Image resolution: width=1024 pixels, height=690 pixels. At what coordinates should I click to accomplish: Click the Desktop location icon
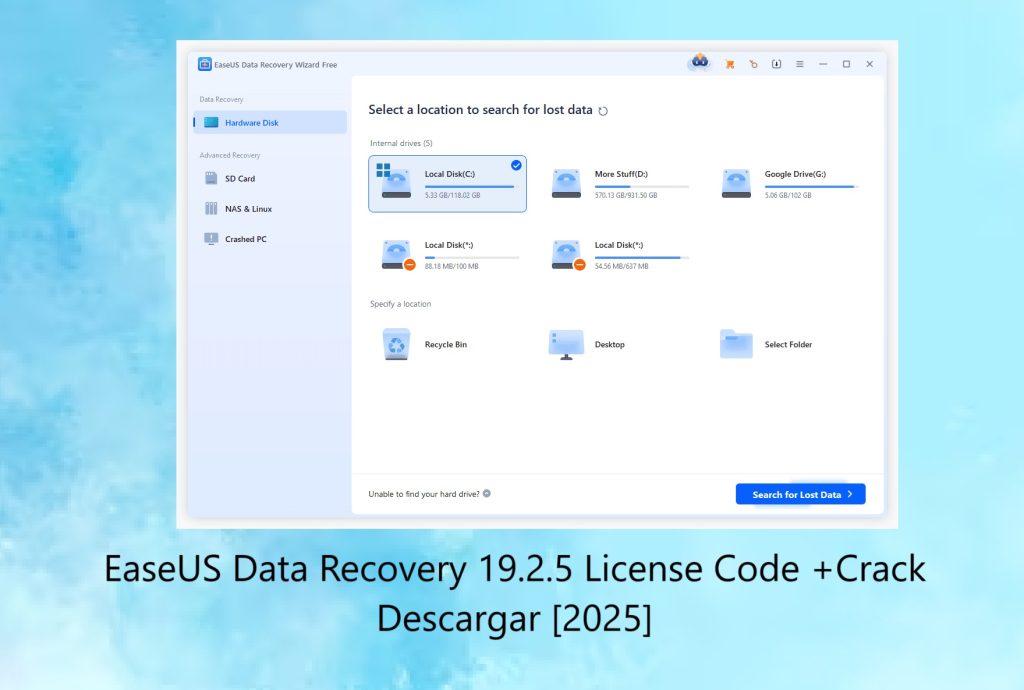[x=566, y=344]
